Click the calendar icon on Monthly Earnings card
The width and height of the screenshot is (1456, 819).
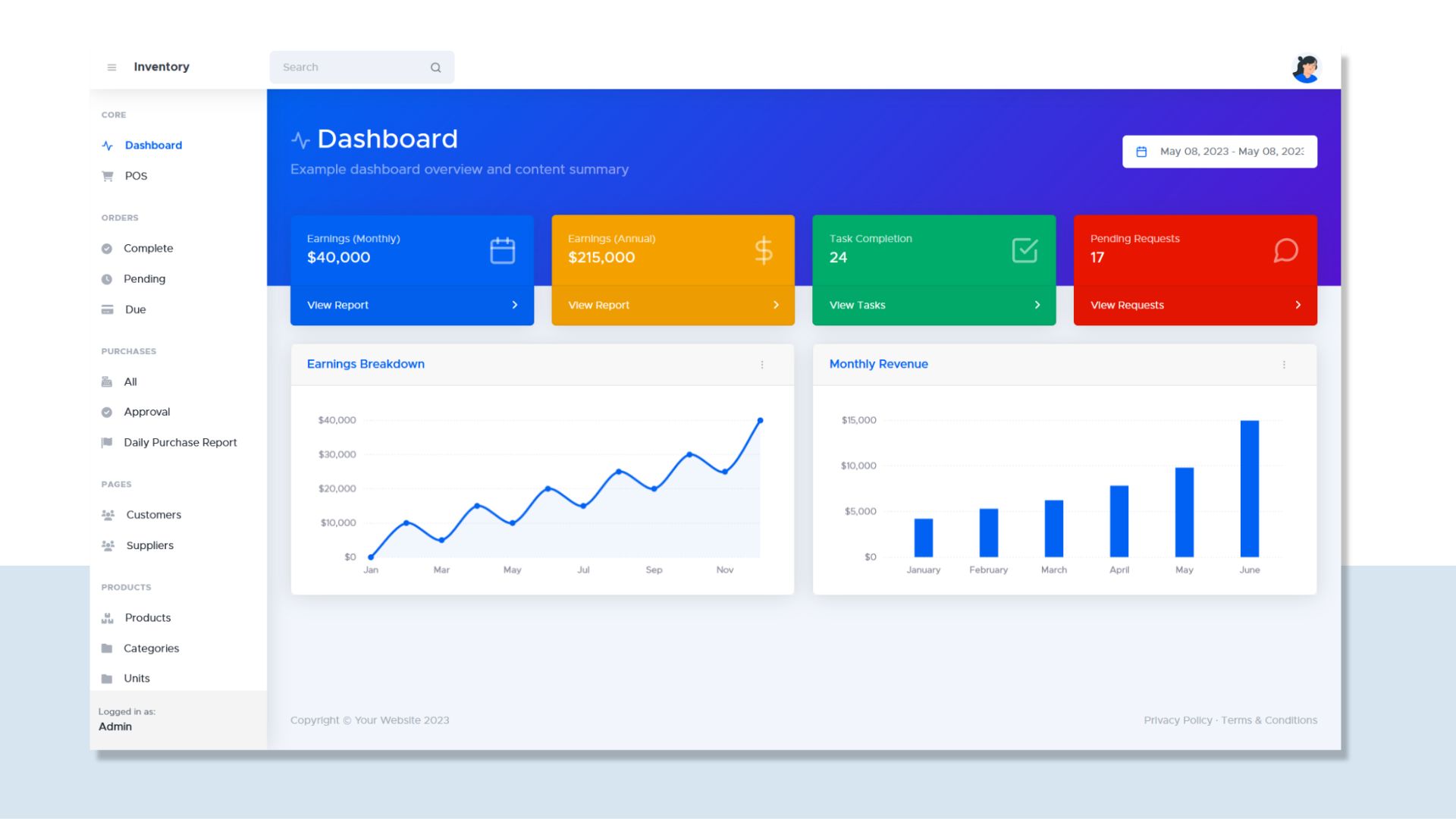pos(502,250)
